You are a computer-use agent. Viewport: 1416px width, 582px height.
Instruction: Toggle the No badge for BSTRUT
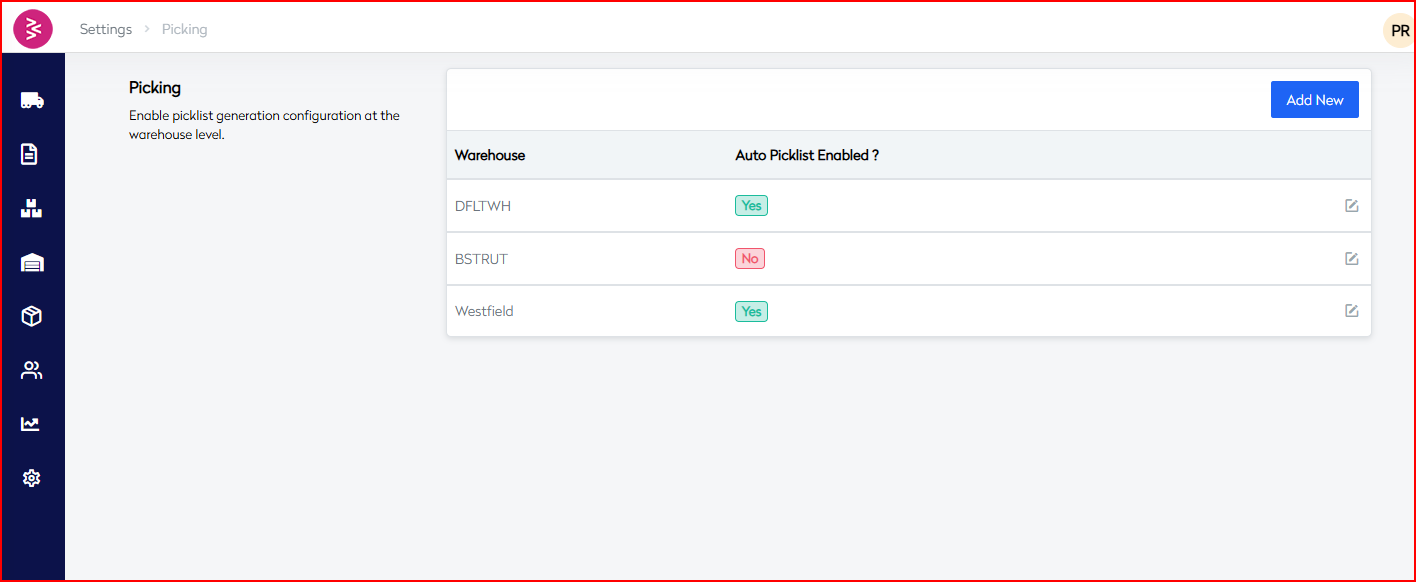(x=750, y=258)
